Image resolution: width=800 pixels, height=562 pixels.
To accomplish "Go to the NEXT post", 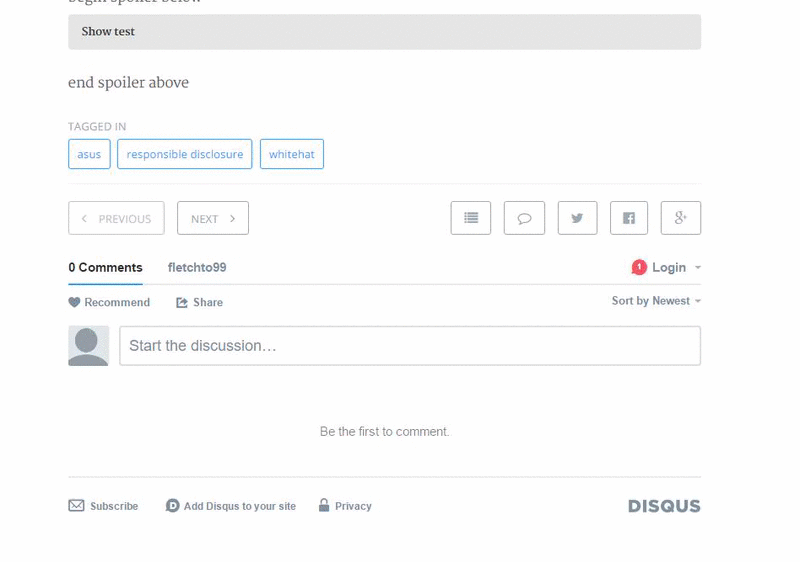I will tap(213, 218).
